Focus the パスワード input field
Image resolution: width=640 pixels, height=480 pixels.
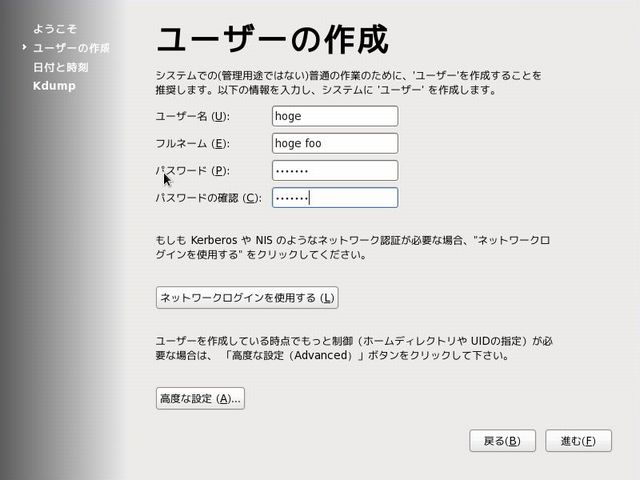click(x=334, y=171)
